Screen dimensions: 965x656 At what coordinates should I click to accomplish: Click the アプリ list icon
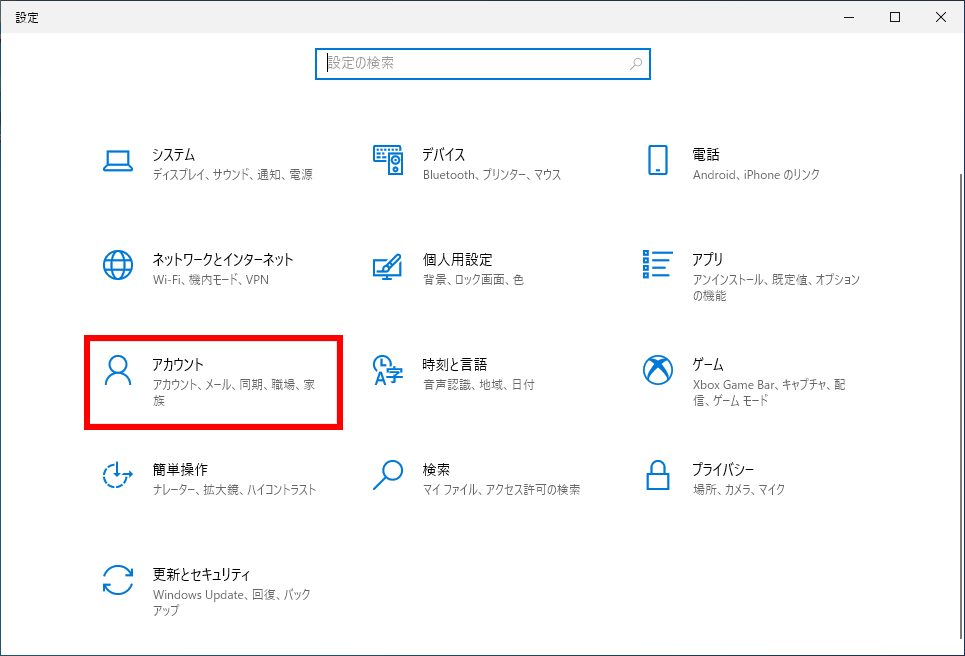[657, 265]
